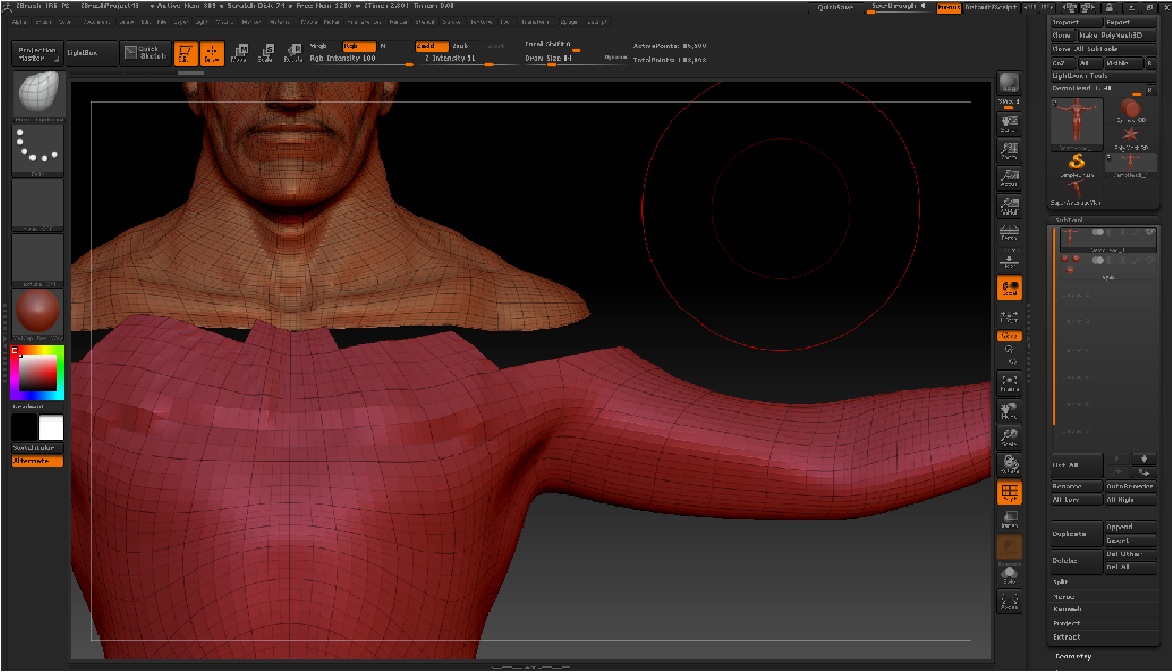Expand the Extract section
This screenshot has width=1172, height=672.
point(1067,637)
